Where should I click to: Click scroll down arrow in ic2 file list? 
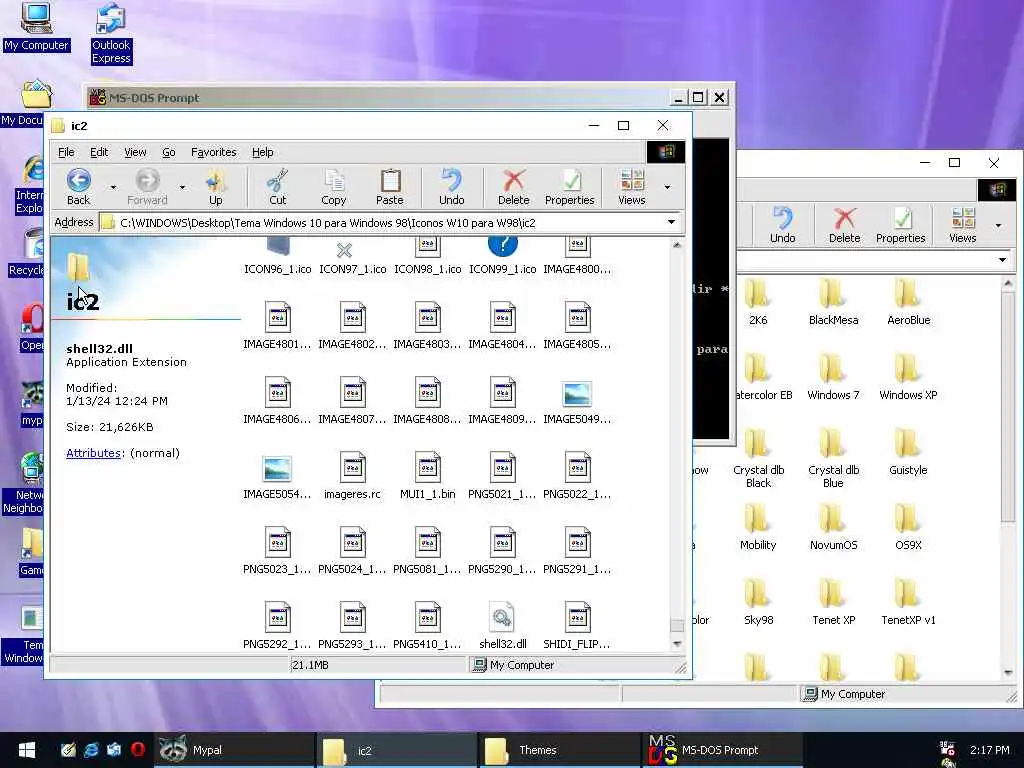click(677, 643)
